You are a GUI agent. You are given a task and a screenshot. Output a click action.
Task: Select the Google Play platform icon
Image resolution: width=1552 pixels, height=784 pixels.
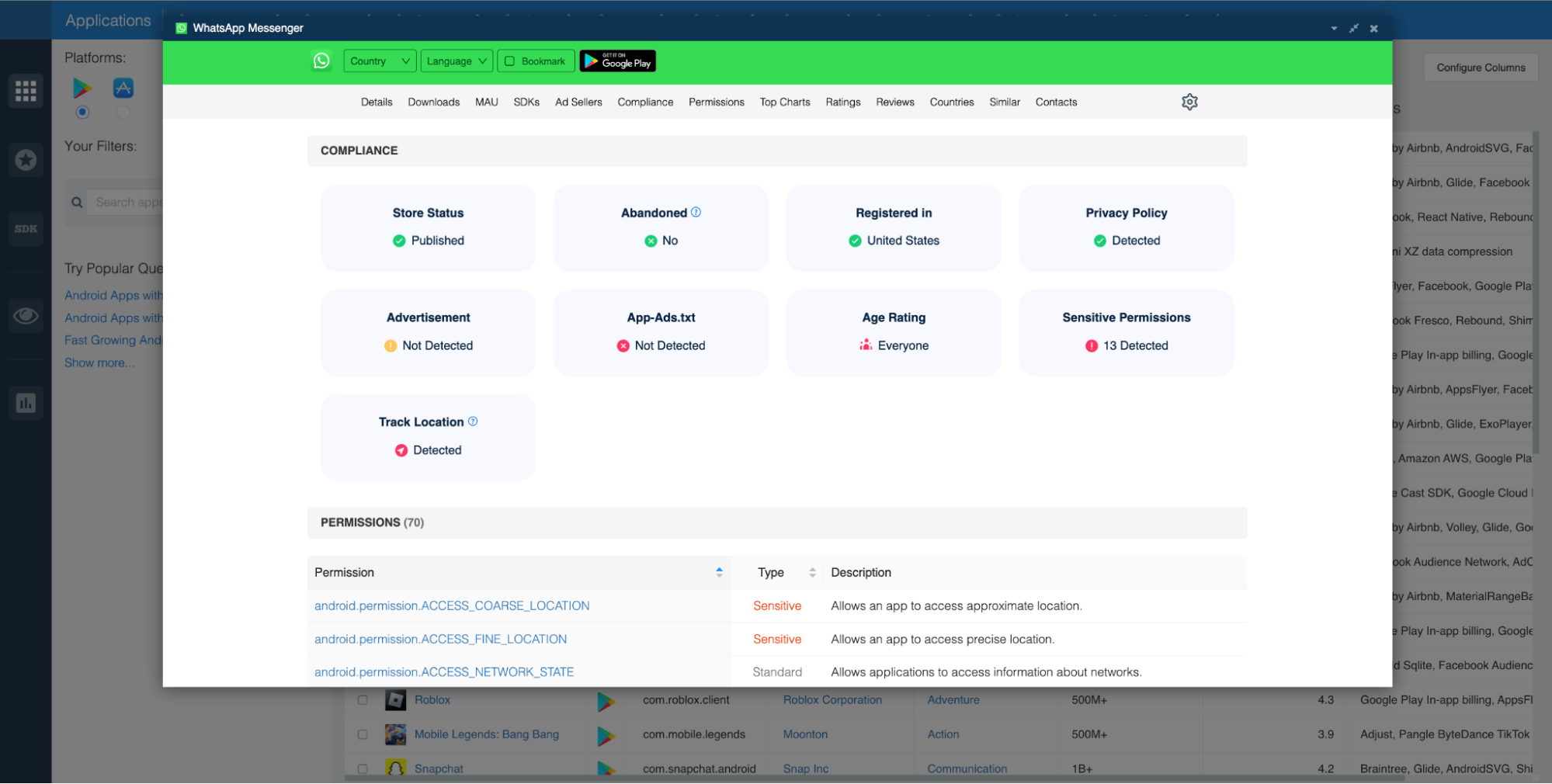(82, 88)
